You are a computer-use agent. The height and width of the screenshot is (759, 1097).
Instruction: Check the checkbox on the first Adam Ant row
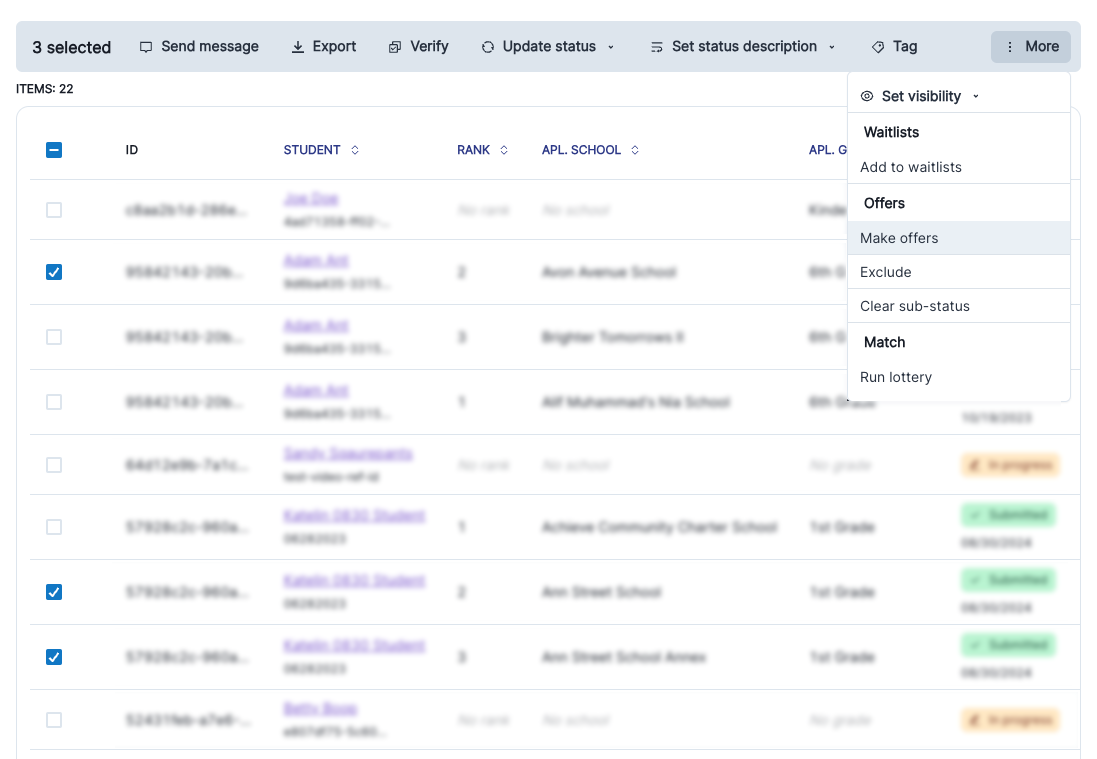tap(54, 271)
